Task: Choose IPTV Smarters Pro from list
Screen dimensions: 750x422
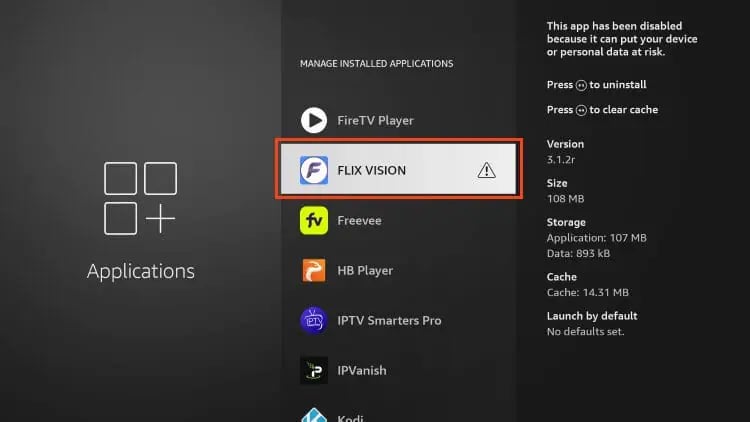Action: click(399, 320)
